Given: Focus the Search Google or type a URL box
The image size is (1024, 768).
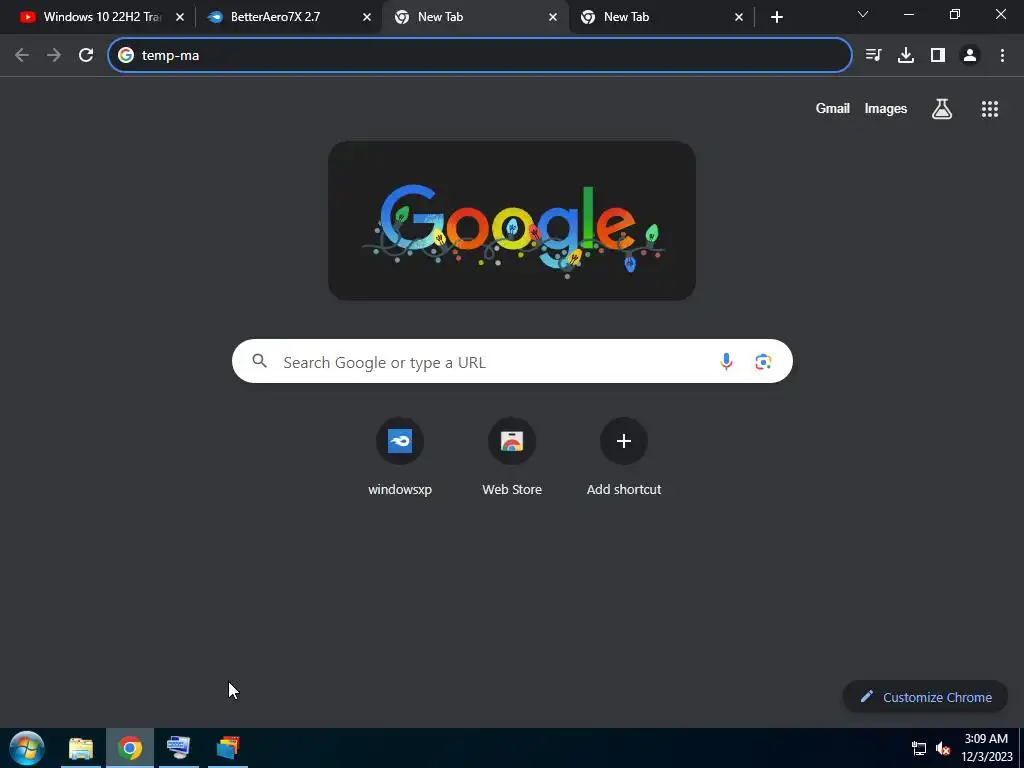Looking at the screenshot, I should click(x=512, y=361).
